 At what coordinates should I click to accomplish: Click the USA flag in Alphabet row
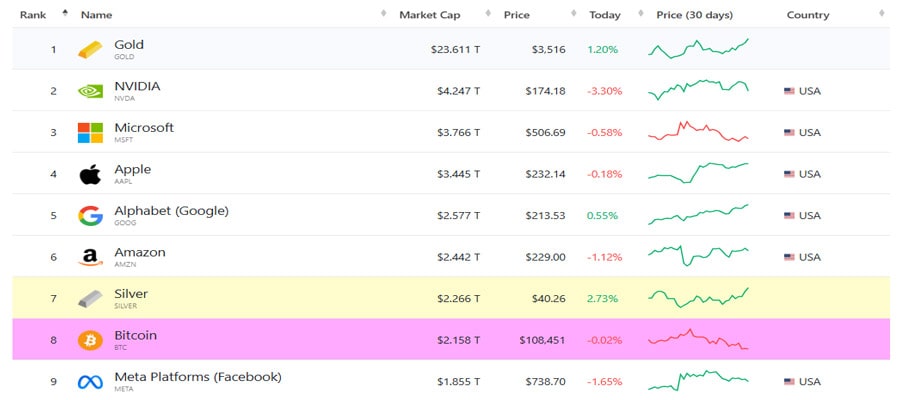pyautogui.click(x=789, y=216)
